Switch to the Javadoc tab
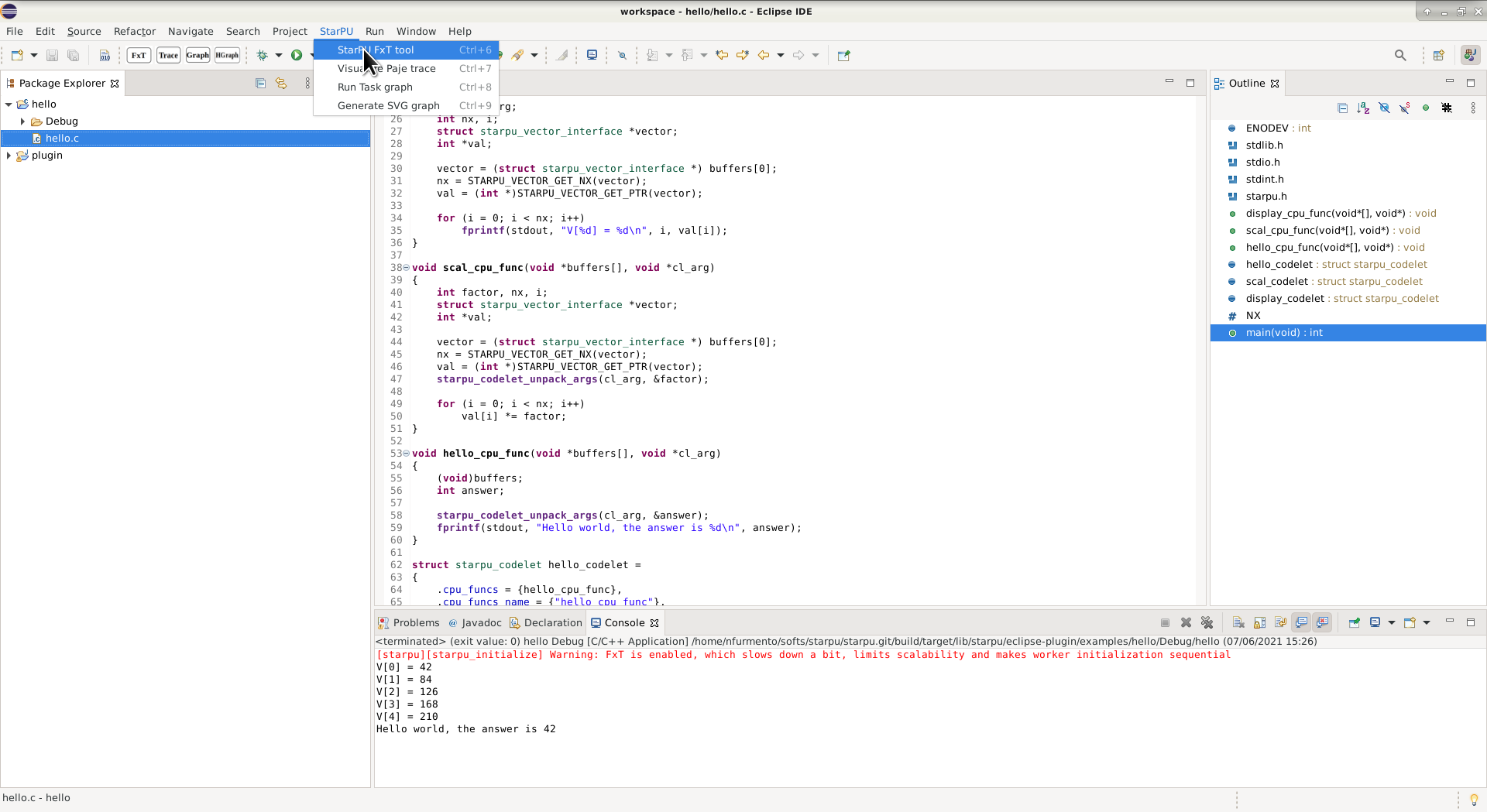This screenshot has height=812, width=1487. (x=475, y=622)
